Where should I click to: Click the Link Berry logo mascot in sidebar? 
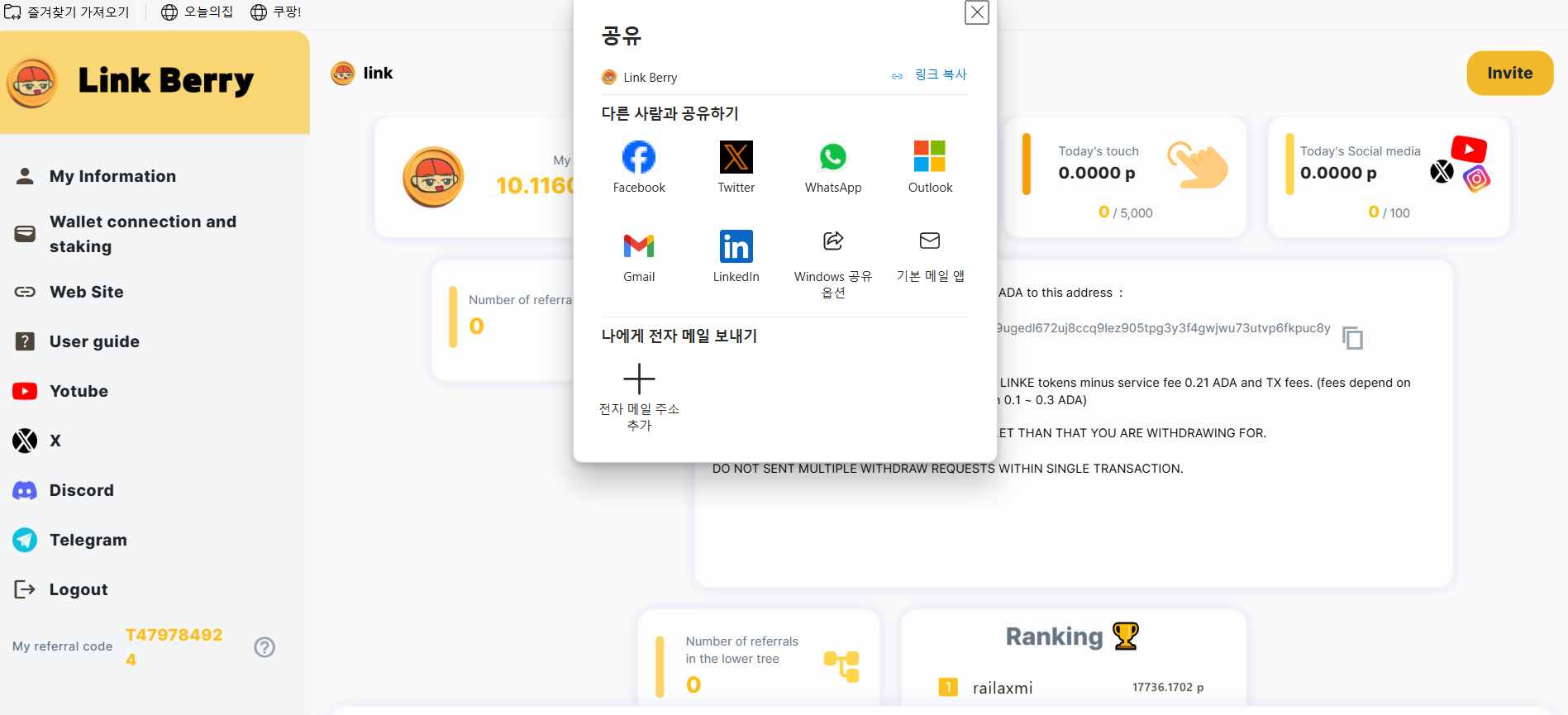(33, 83)
